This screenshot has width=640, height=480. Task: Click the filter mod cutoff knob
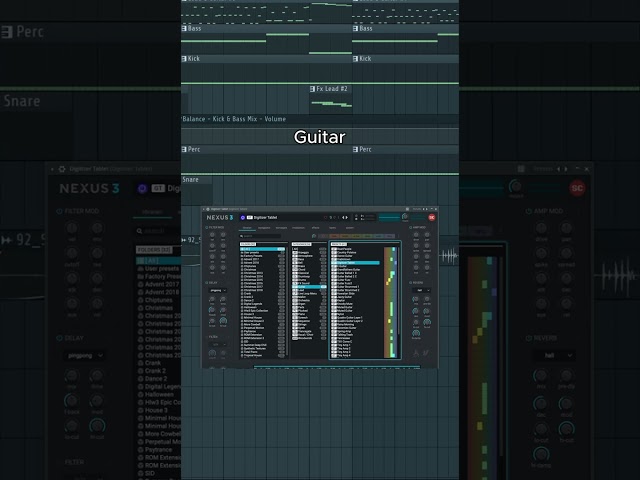tap(212, 246)
